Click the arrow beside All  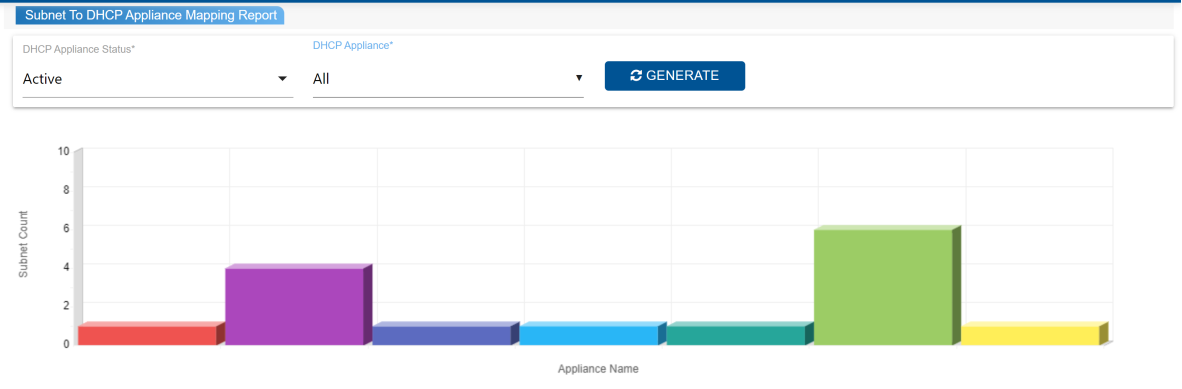(x=579, y=78)
